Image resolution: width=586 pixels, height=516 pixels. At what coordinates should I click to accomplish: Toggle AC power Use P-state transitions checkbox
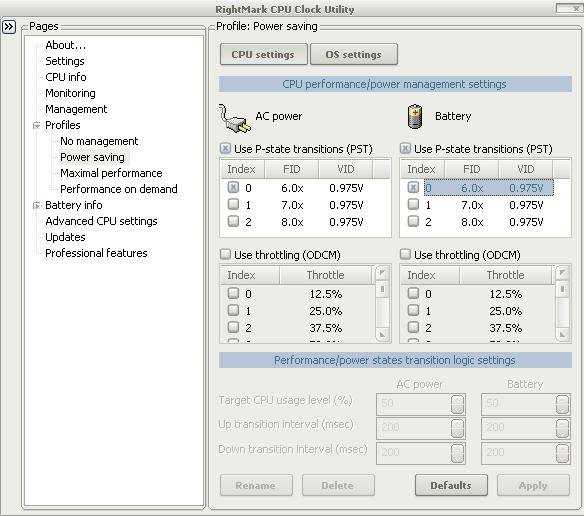225,149
